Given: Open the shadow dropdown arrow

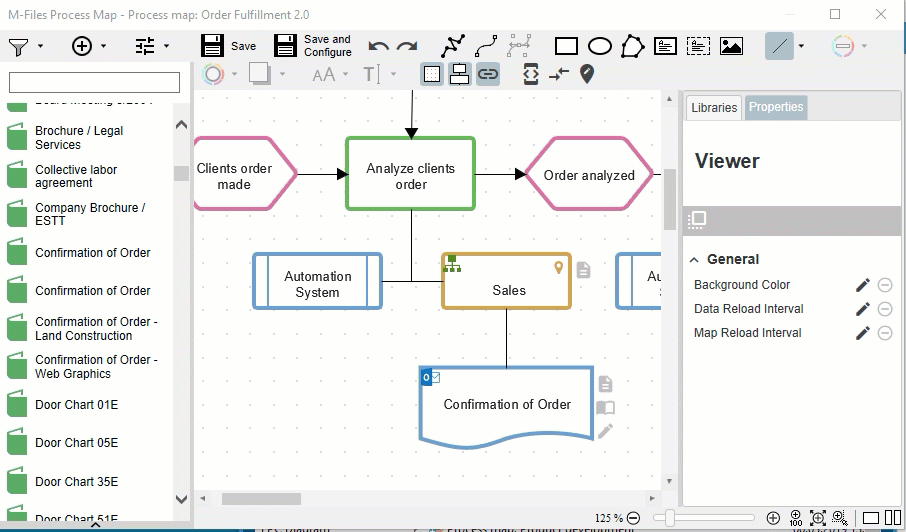Looking at the screenshot, I should (283, 74).
